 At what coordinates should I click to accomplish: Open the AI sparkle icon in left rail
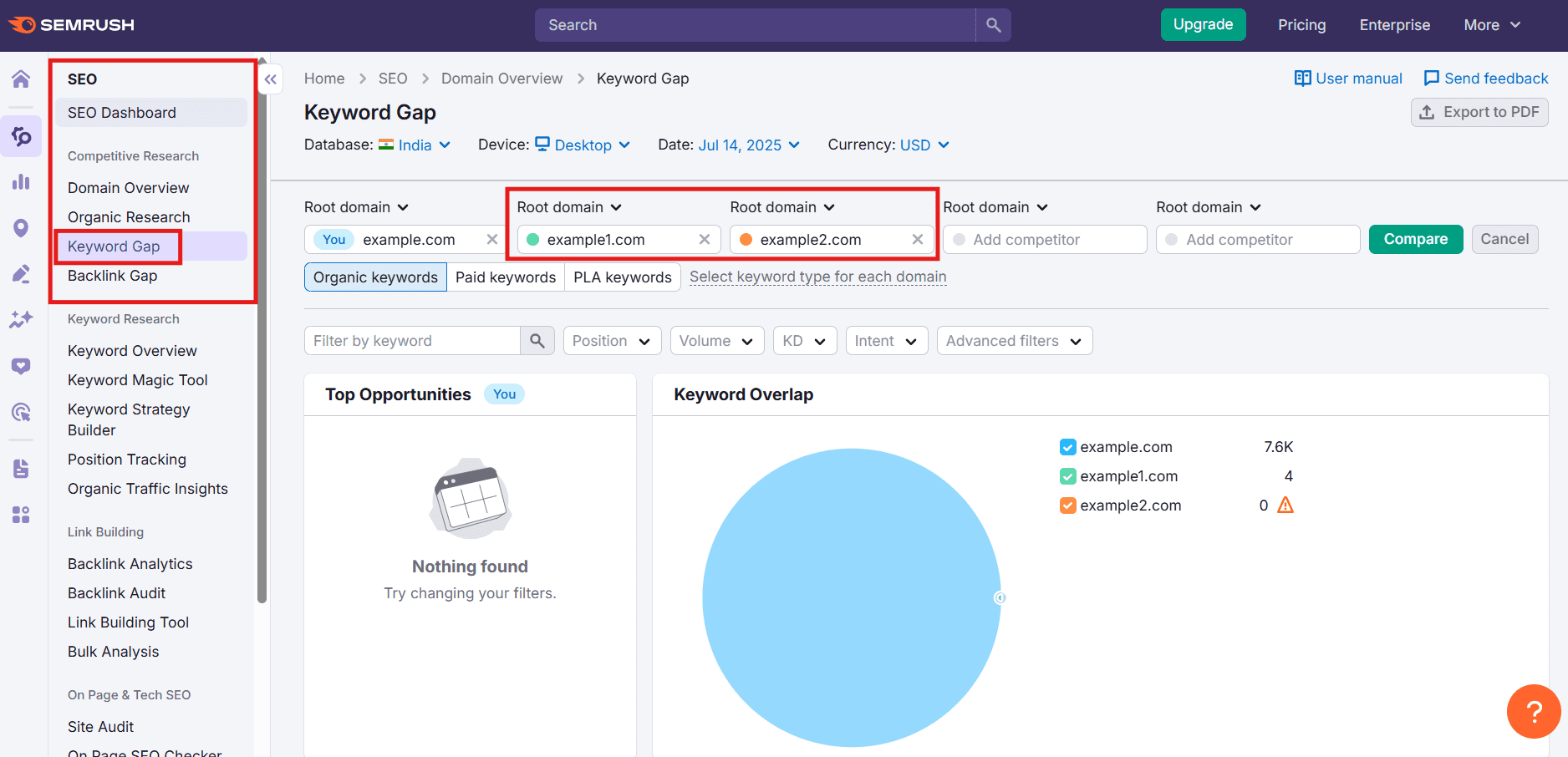point(21,319)
